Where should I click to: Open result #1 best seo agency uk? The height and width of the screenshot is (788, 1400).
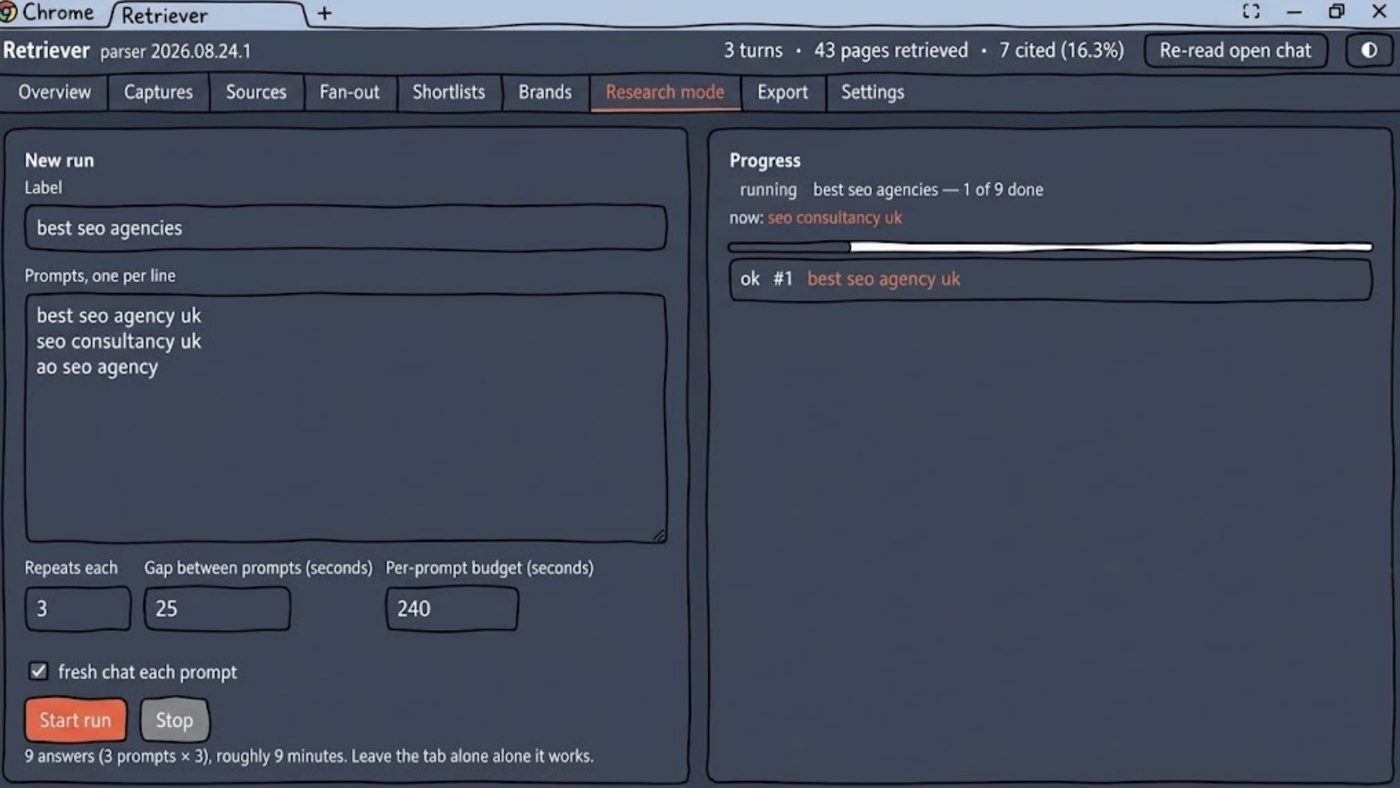(1050, 279)
